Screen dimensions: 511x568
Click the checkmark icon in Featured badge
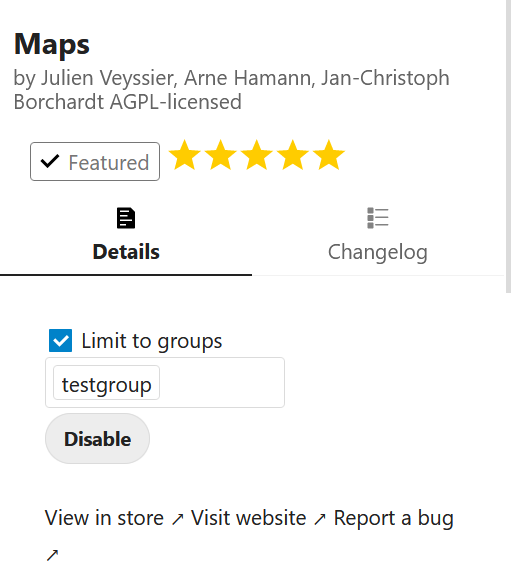(50, 161)
